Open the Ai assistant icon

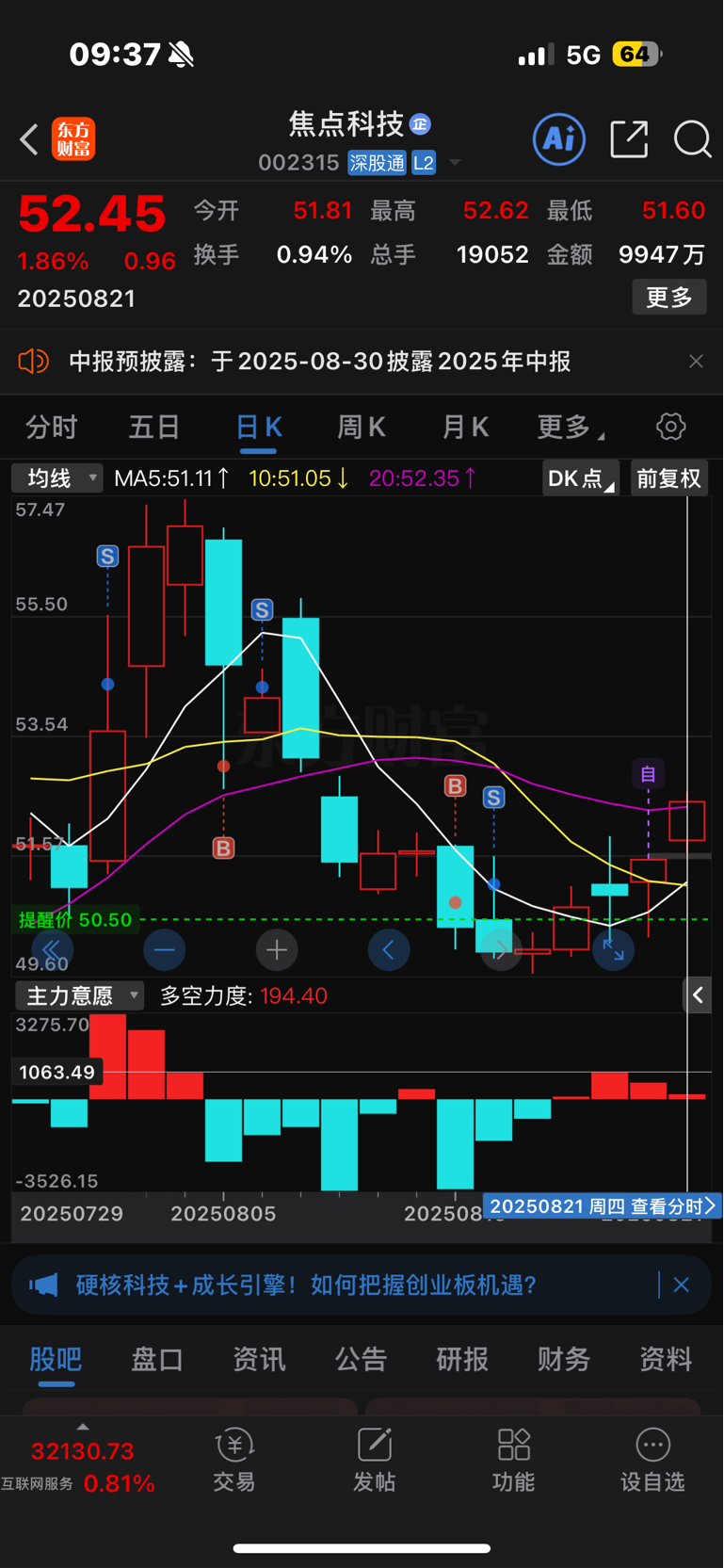point(559,139)
